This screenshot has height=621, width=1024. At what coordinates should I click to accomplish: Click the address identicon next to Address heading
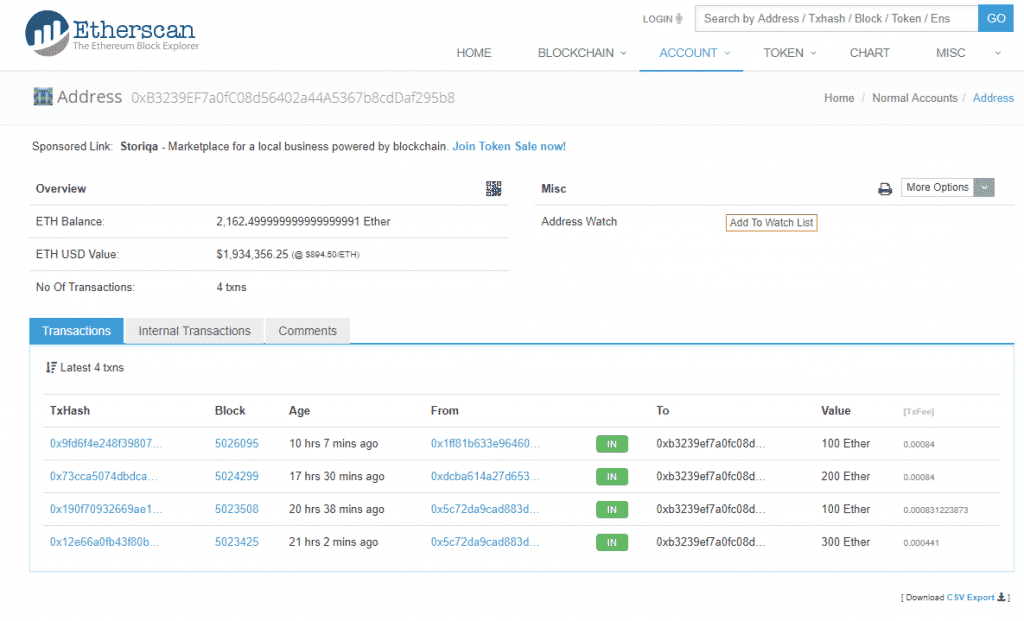coord(43,97)
